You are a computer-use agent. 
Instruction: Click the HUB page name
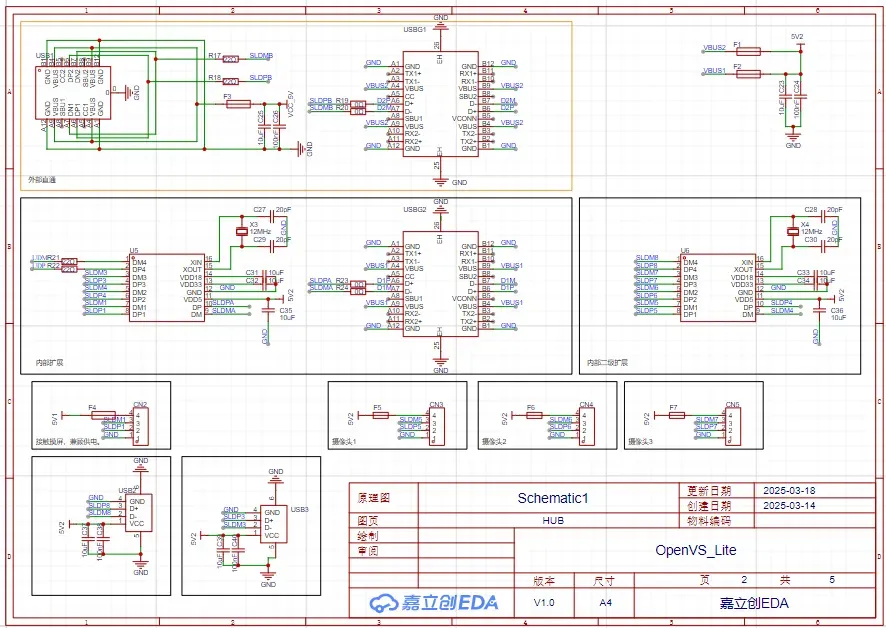(553, 521)
